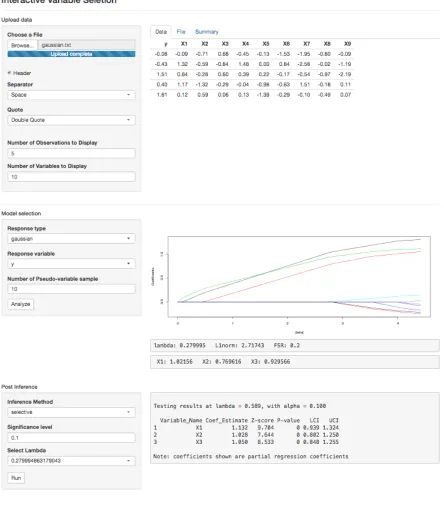The height and width of the screenshot is (507, 444).
Task: Switch to the Summary tab
Action: point(207,32)
